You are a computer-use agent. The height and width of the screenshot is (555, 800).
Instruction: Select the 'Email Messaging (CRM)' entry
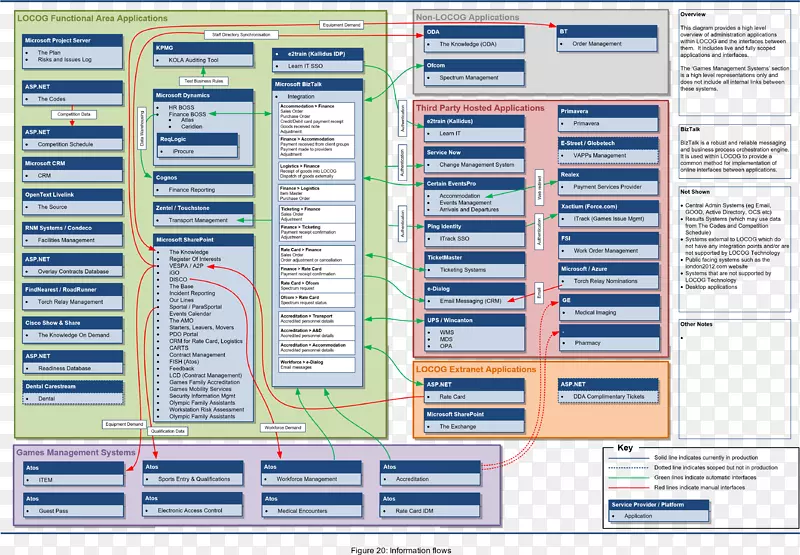click(471, 301)
